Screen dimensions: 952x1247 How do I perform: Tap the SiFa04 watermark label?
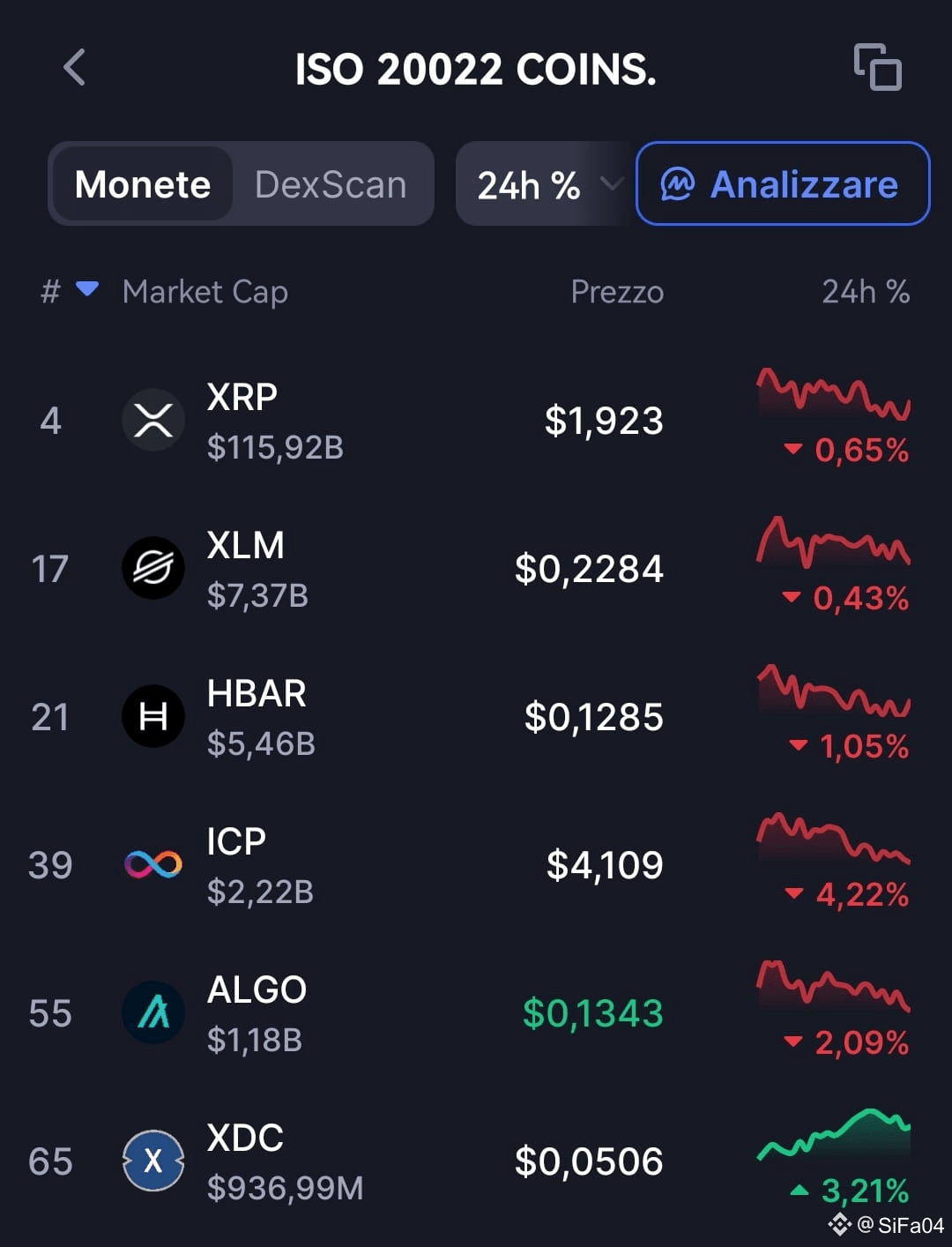(884, 1224)
